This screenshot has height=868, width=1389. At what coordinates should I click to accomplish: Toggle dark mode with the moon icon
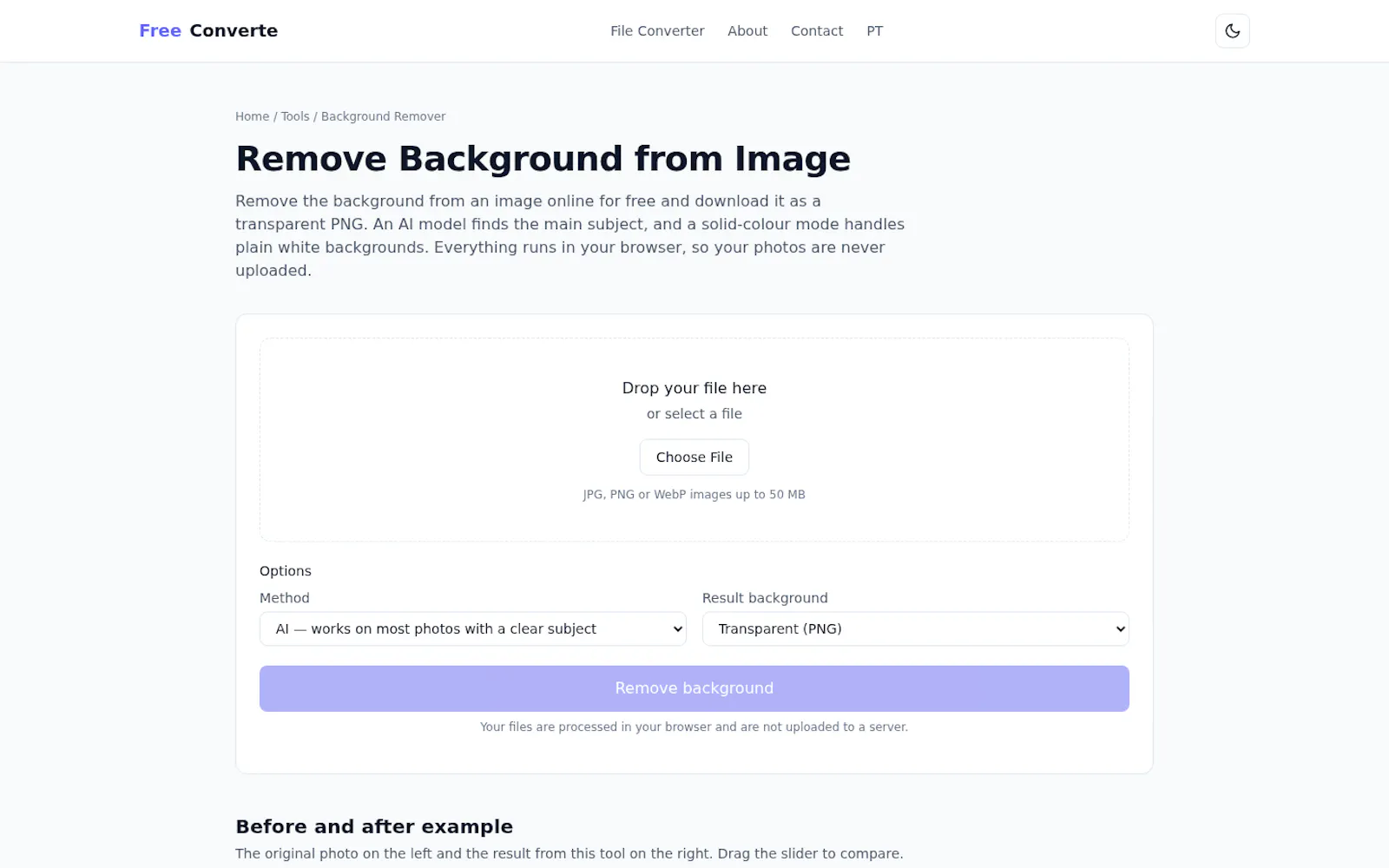[x=1232, y=31]
